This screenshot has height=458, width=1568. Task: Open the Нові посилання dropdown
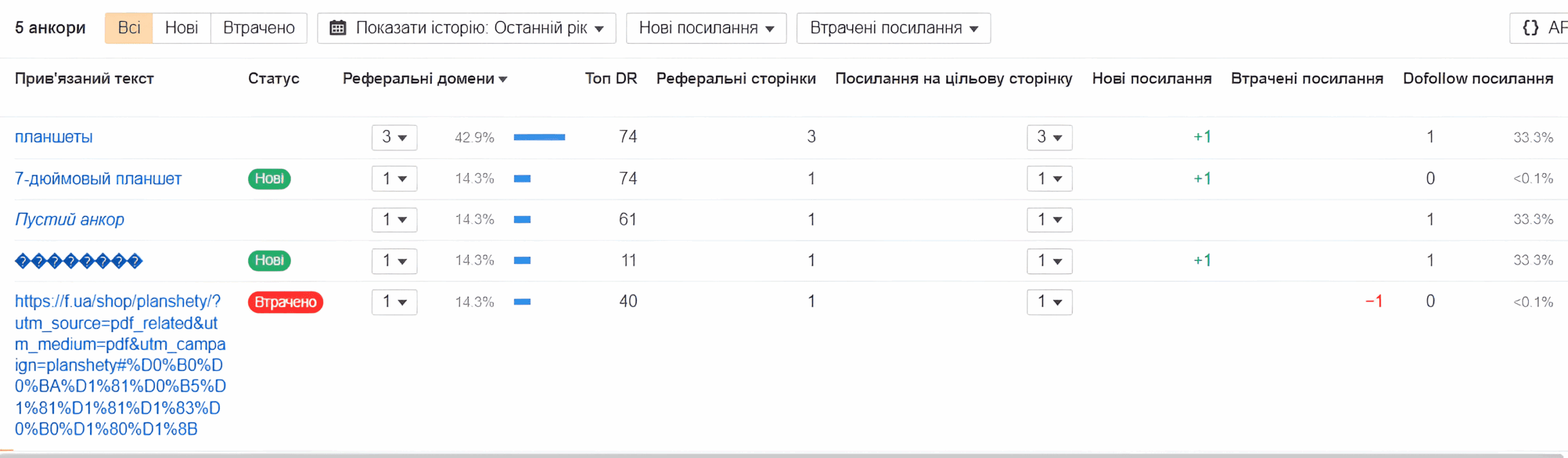pyautogui.click(x=706, y=28)
